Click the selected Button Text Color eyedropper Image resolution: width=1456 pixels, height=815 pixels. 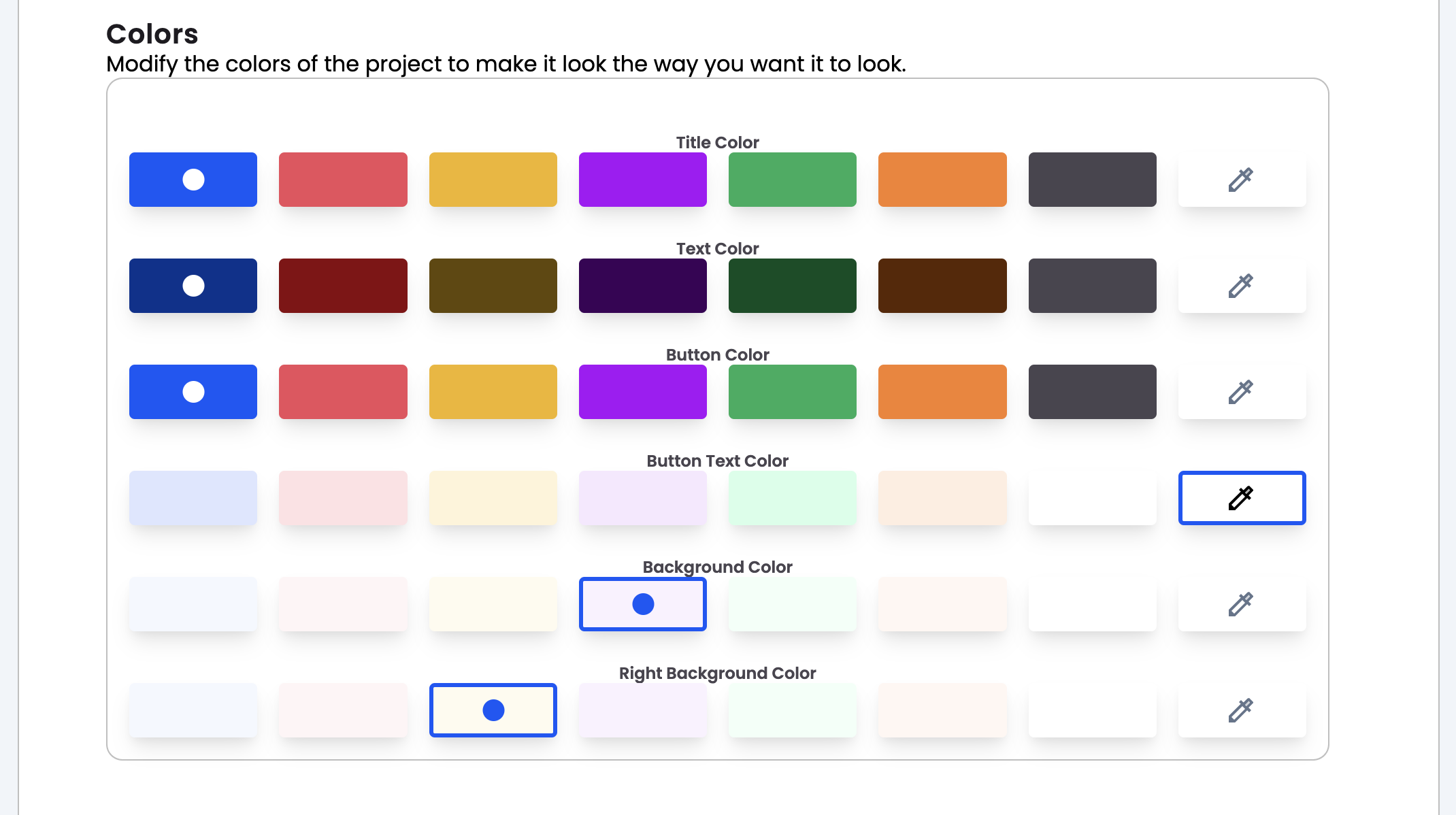1241,498
